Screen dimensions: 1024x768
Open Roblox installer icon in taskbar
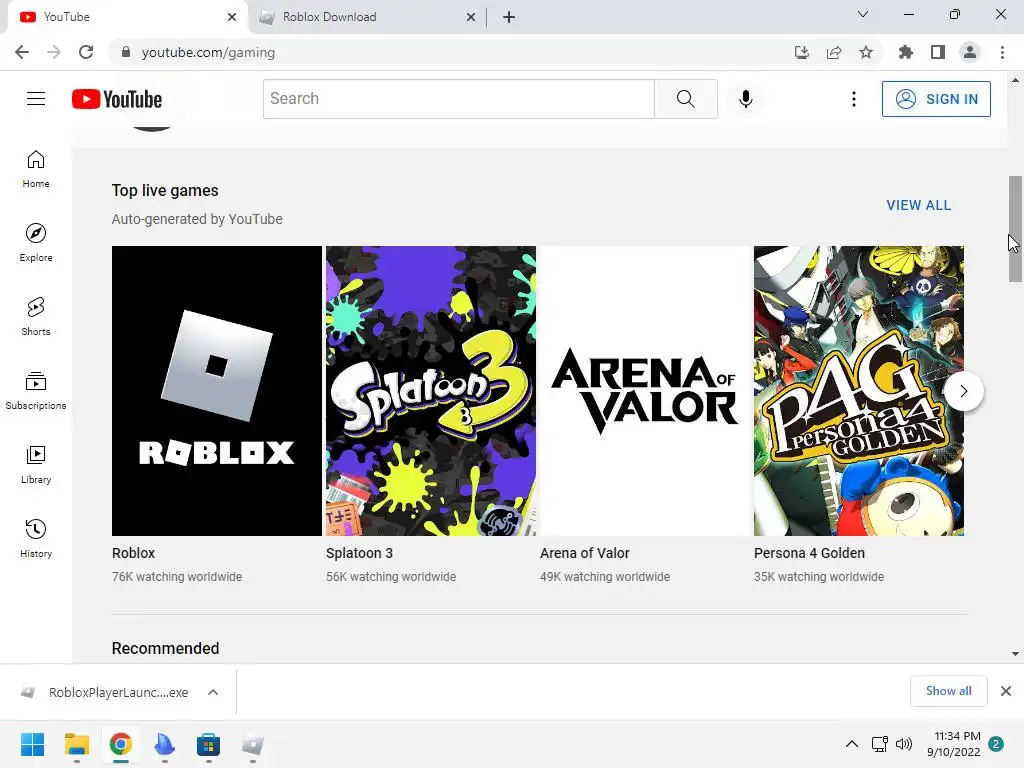click(253, 744)
